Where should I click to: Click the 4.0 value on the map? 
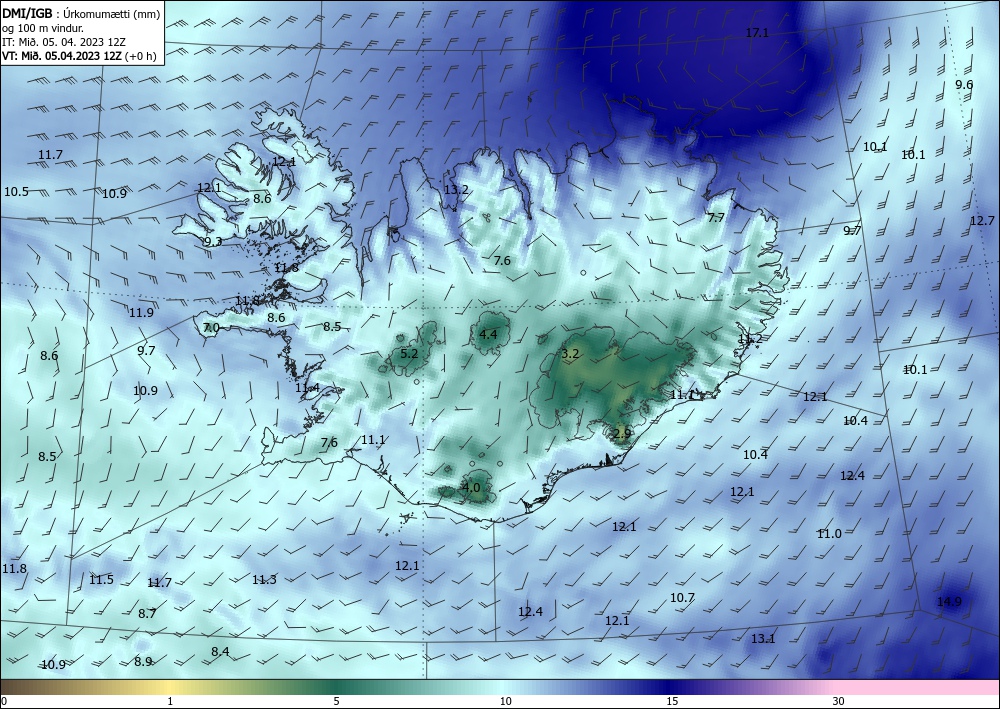pyautogui.click(x=471, y=488)
